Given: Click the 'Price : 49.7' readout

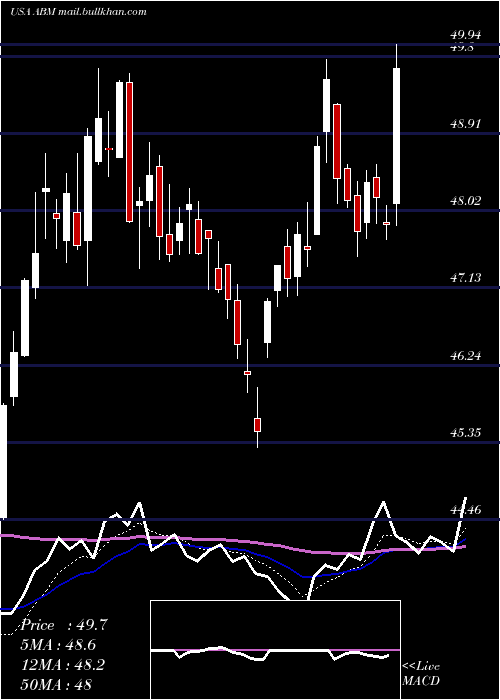Looking at the screenshot, I should [x=64, y=625].
